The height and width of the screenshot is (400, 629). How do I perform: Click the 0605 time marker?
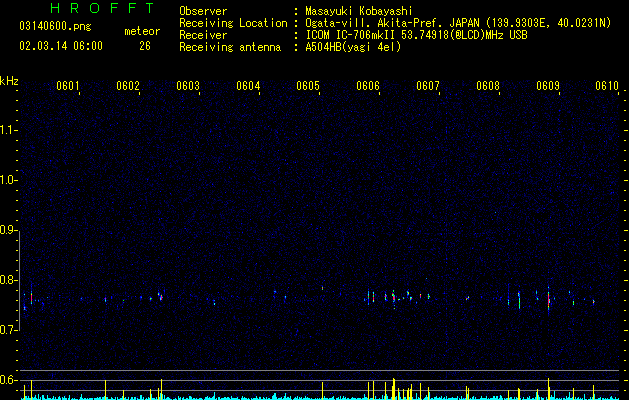pos(308,86)
